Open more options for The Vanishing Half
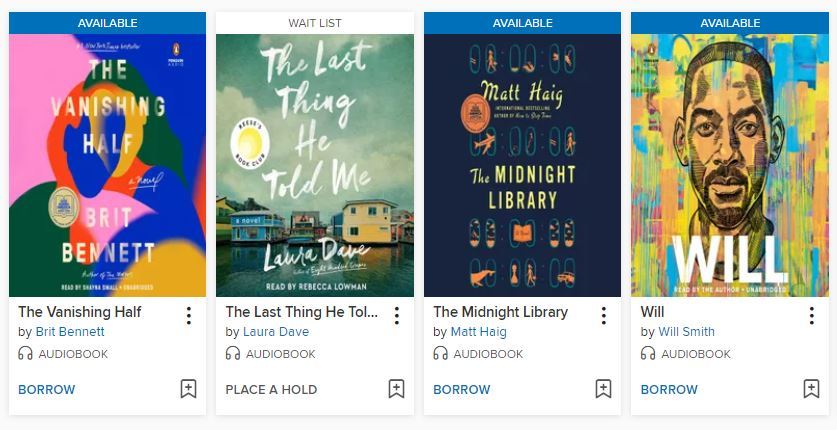The image size is (837, 430). (189, 316)
